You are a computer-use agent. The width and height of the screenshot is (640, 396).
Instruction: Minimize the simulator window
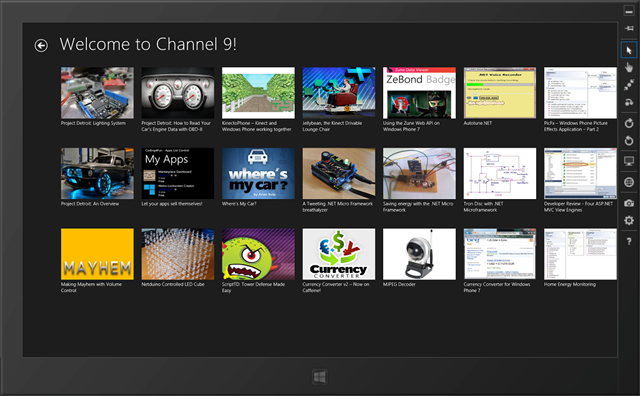629,11
